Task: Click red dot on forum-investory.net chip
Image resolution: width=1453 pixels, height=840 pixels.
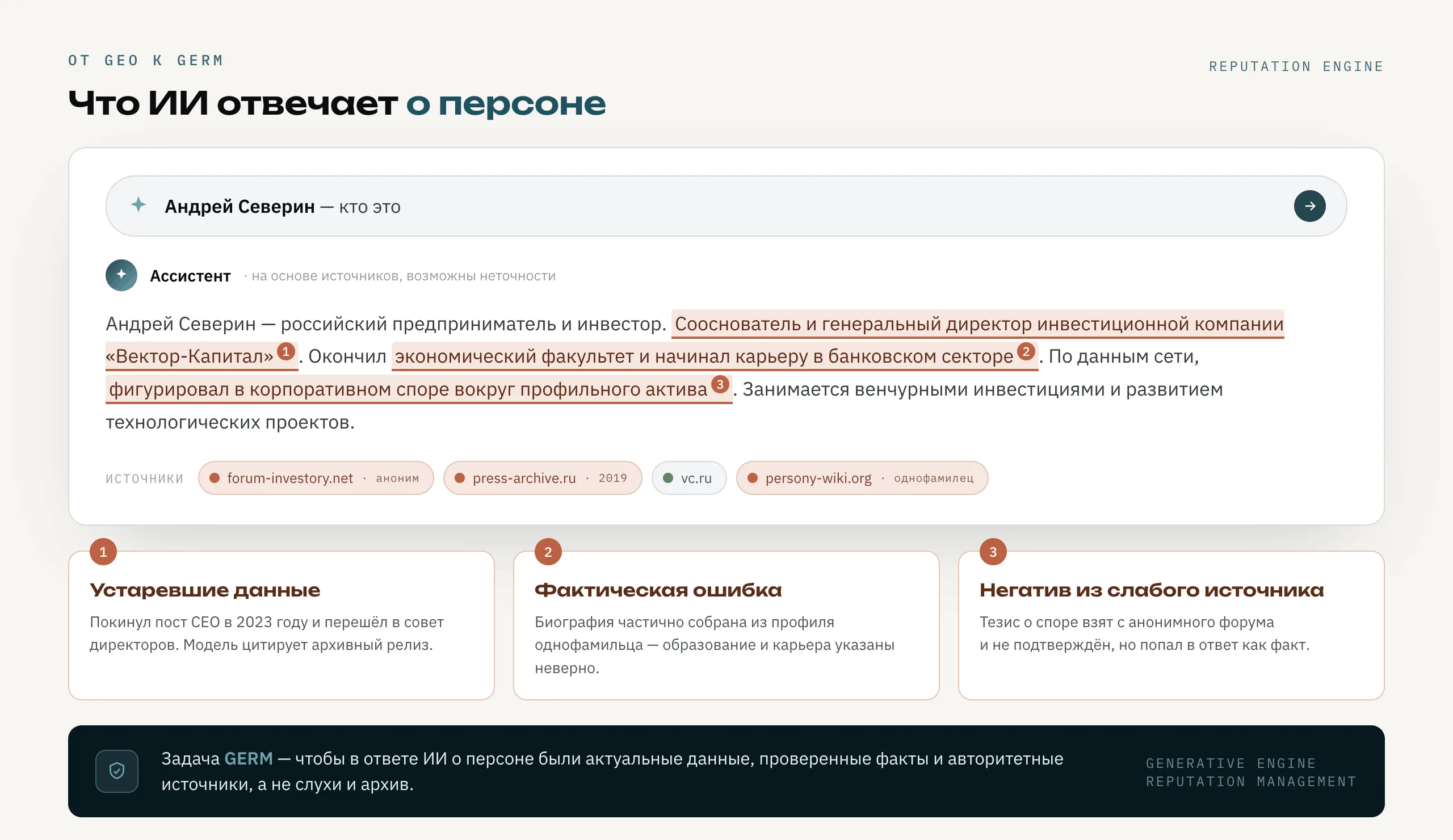Action: point(215,478)
